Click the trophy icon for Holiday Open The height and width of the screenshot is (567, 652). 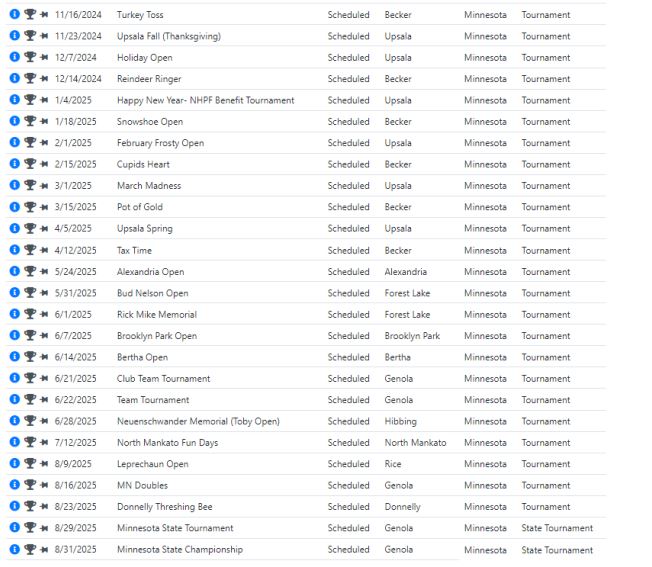tap(30, 58)
